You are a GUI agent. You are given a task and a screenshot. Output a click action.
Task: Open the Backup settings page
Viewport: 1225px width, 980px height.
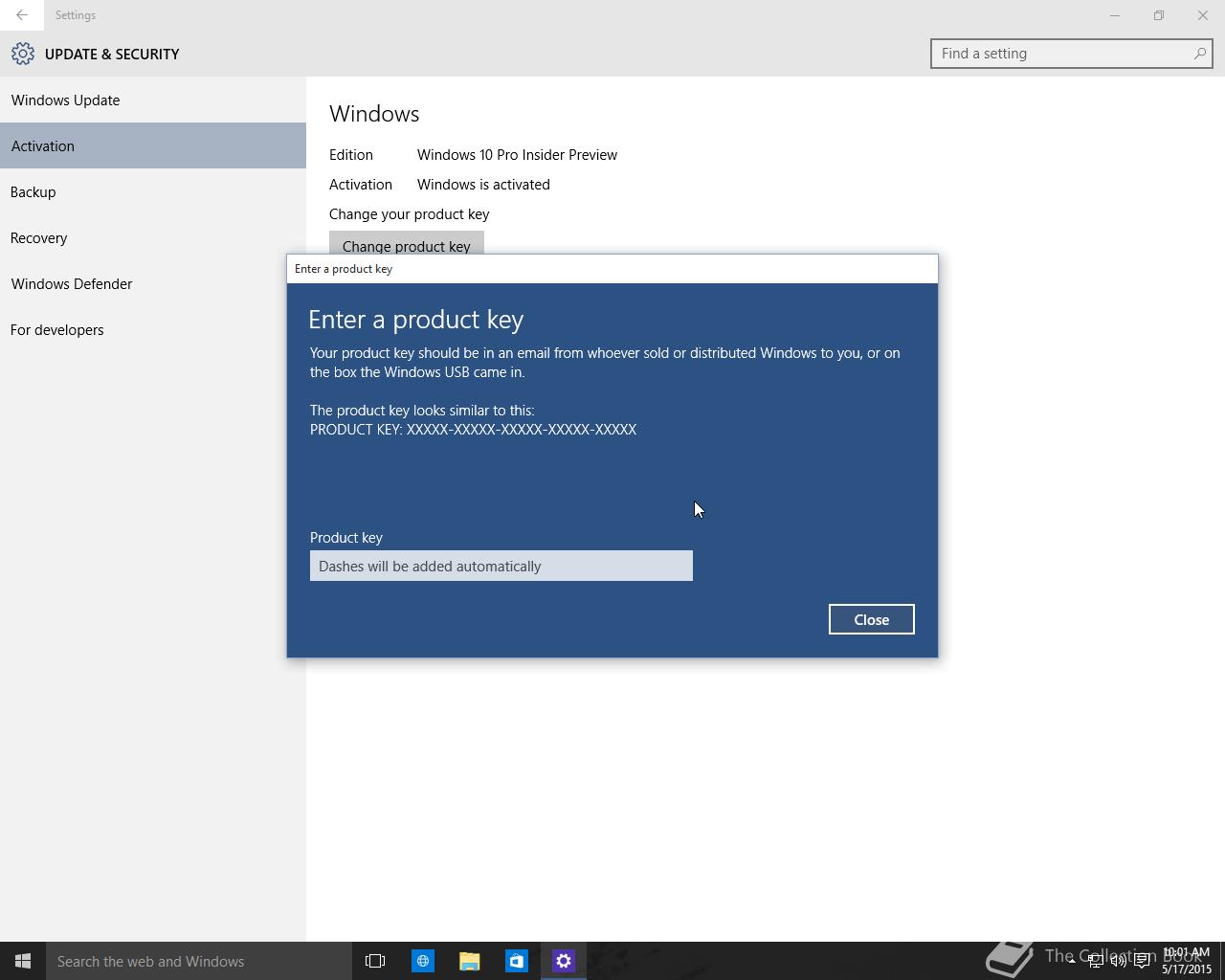[x=153, y=191]
